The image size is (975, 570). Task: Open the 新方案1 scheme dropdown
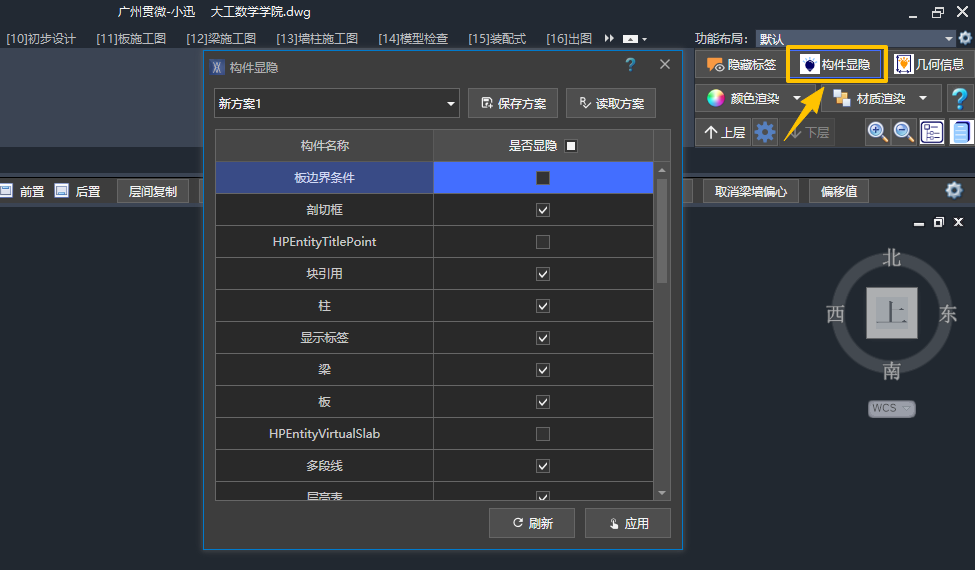point(336,103)
